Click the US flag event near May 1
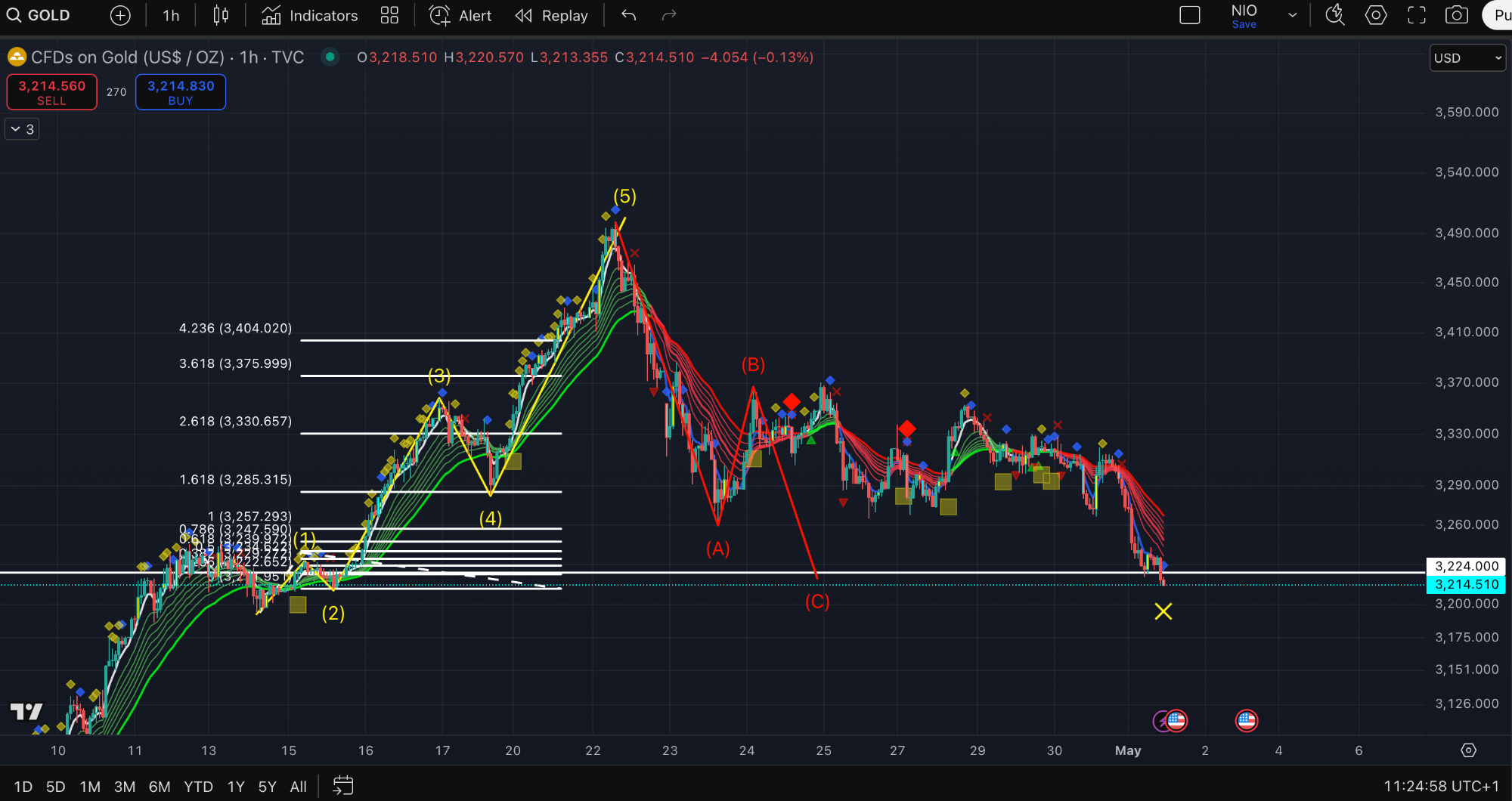The width and height of the screenshot is (1512, 801). (x=1176, y=721)
